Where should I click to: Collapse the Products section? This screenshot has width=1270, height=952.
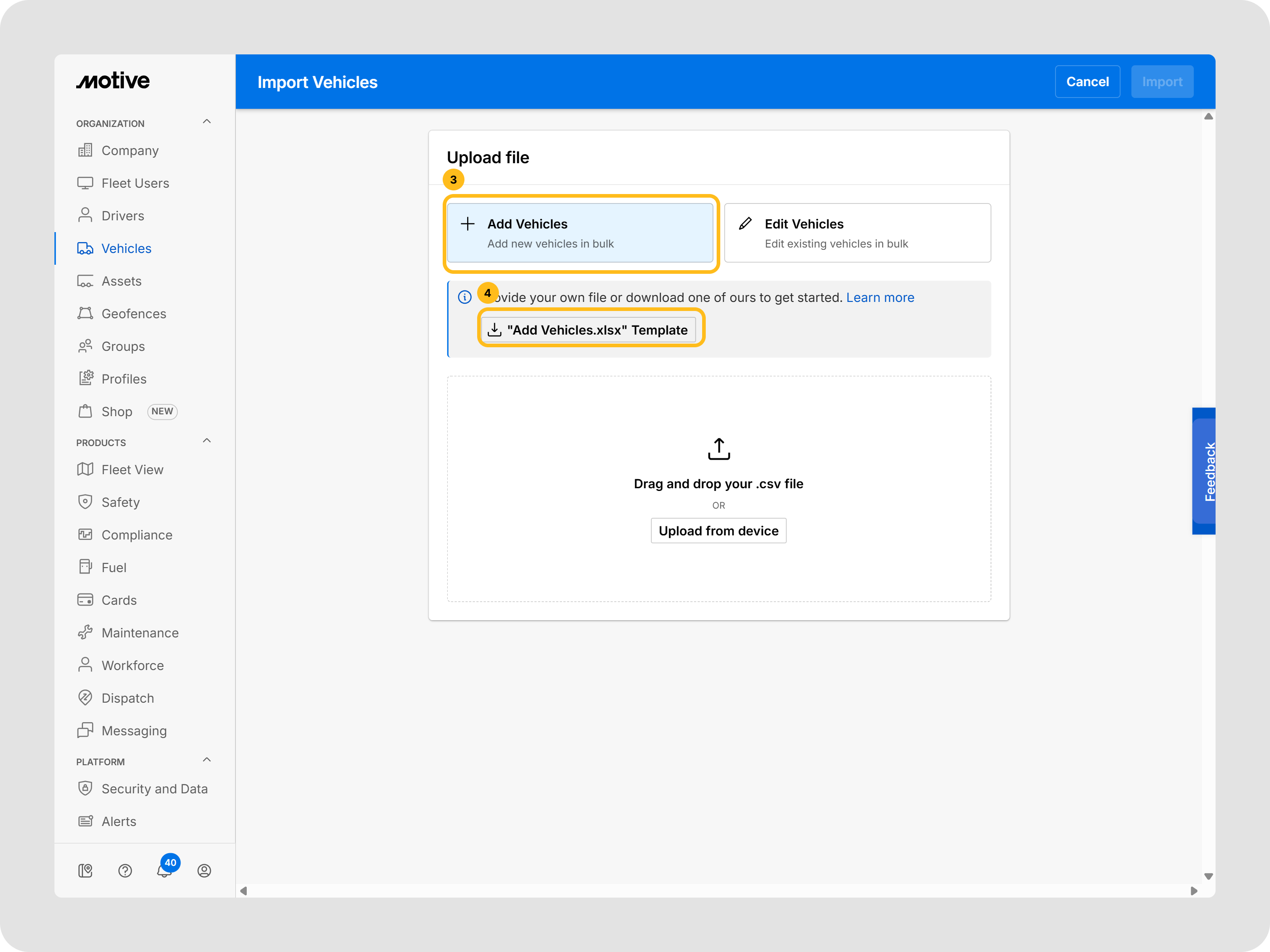207,441
